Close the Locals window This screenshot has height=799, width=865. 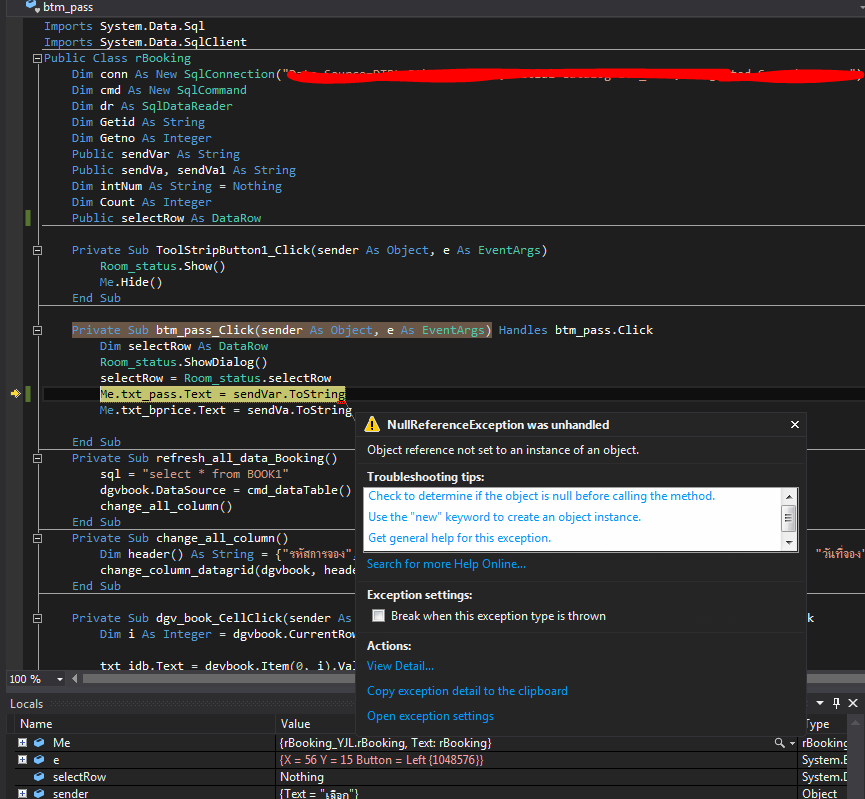(853, 703)
